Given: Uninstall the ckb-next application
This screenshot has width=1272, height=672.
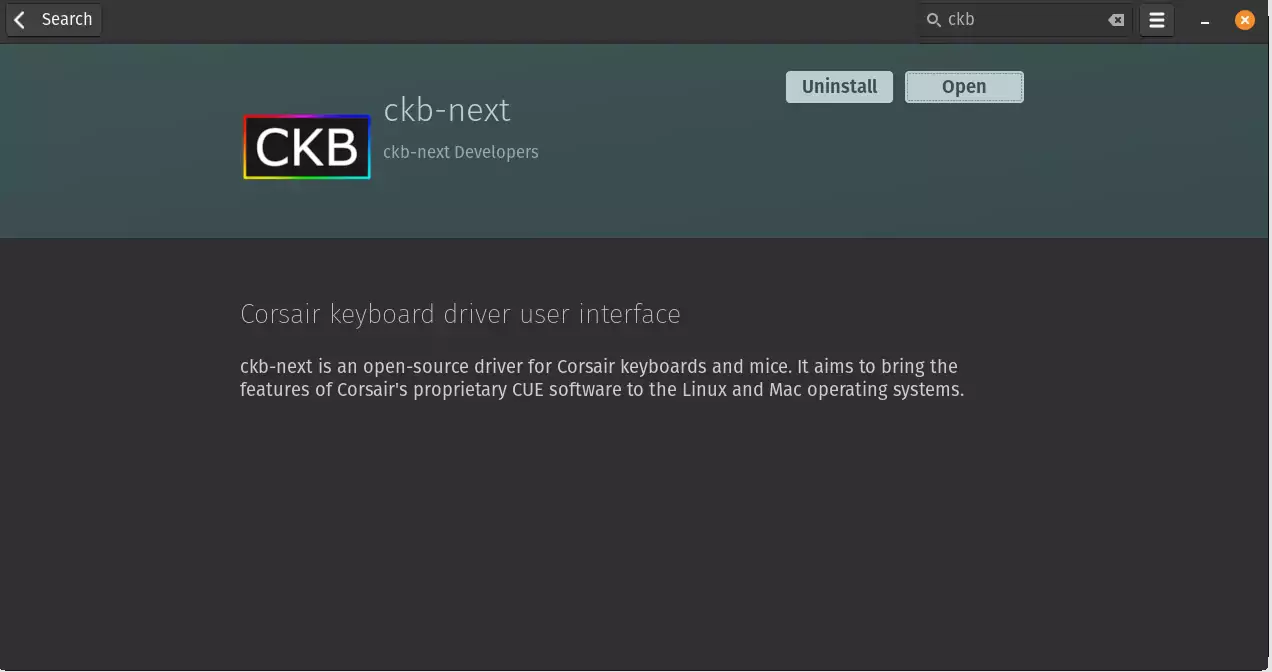Looking at the screenshot, I should pyautogui.click(x=839, y=87).
